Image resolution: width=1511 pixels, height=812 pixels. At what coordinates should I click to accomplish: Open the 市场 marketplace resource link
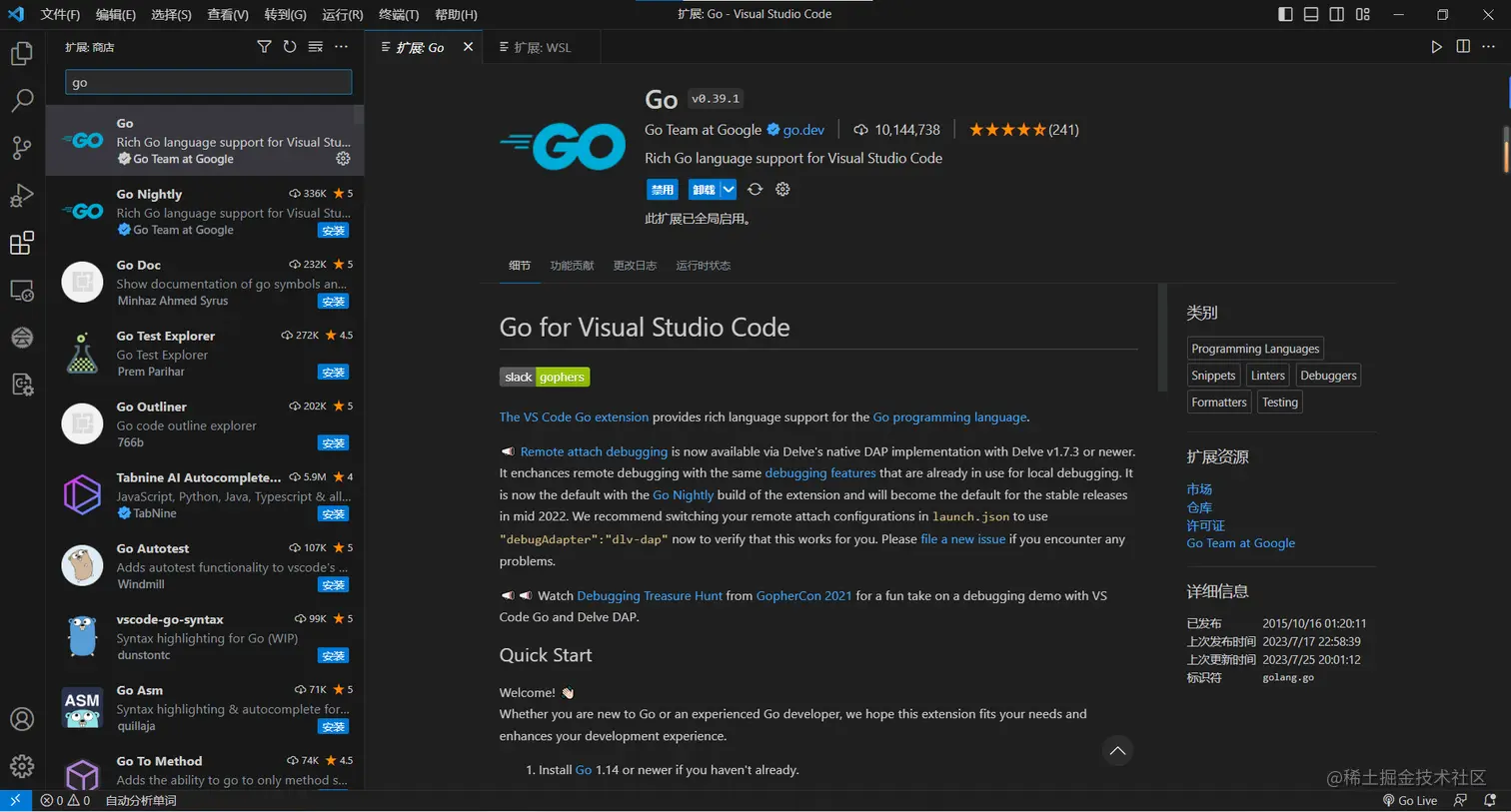(1199, 489)
